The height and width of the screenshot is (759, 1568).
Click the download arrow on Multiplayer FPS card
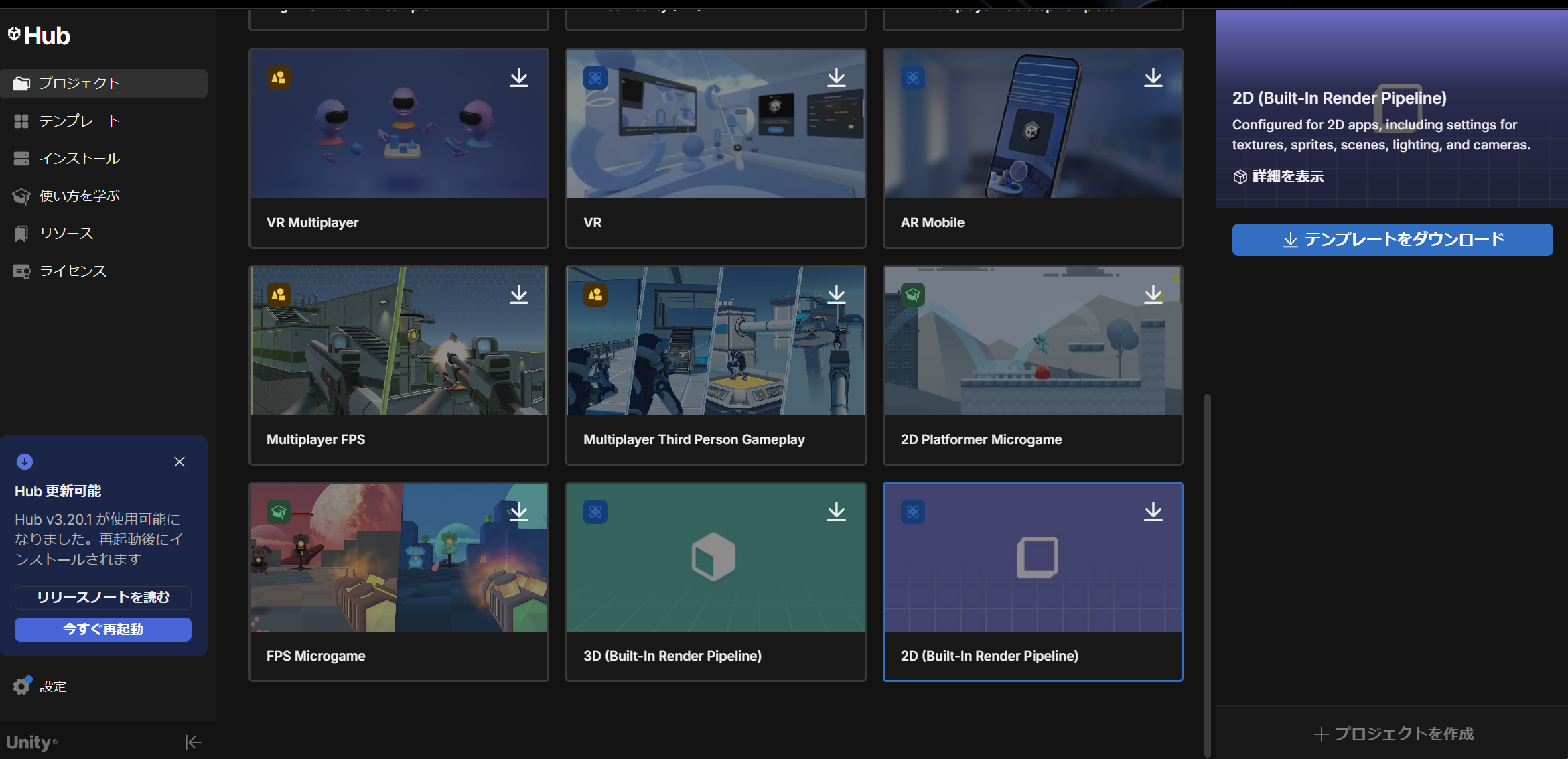tap(519, 295)
